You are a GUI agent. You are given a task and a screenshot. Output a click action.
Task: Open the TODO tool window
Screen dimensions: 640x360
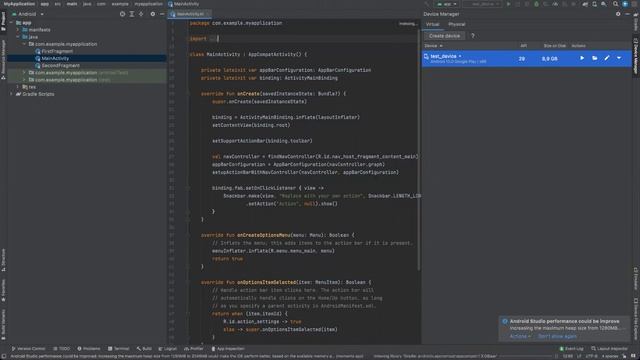point(62,349)
